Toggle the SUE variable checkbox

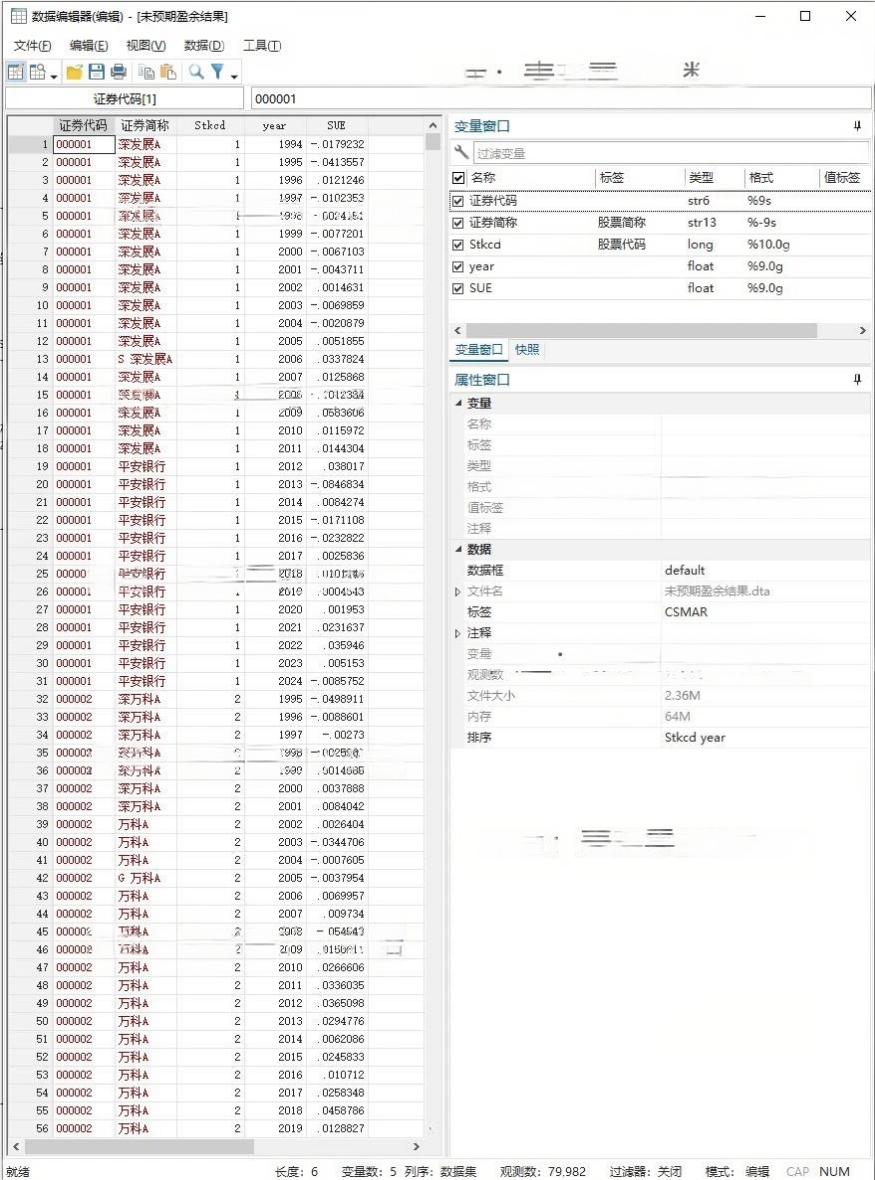pos(458,289)
